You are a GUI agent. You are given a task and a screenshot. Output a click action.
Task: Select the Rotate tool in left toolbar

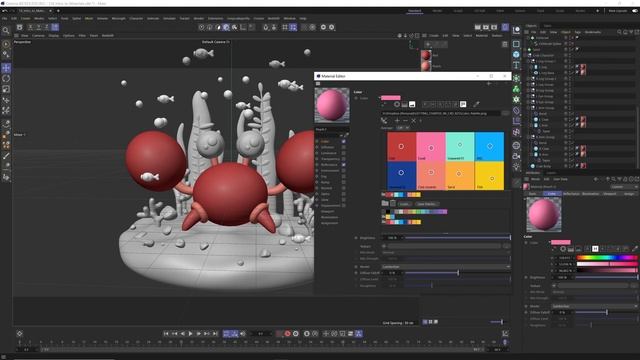[x=6, y=78]
